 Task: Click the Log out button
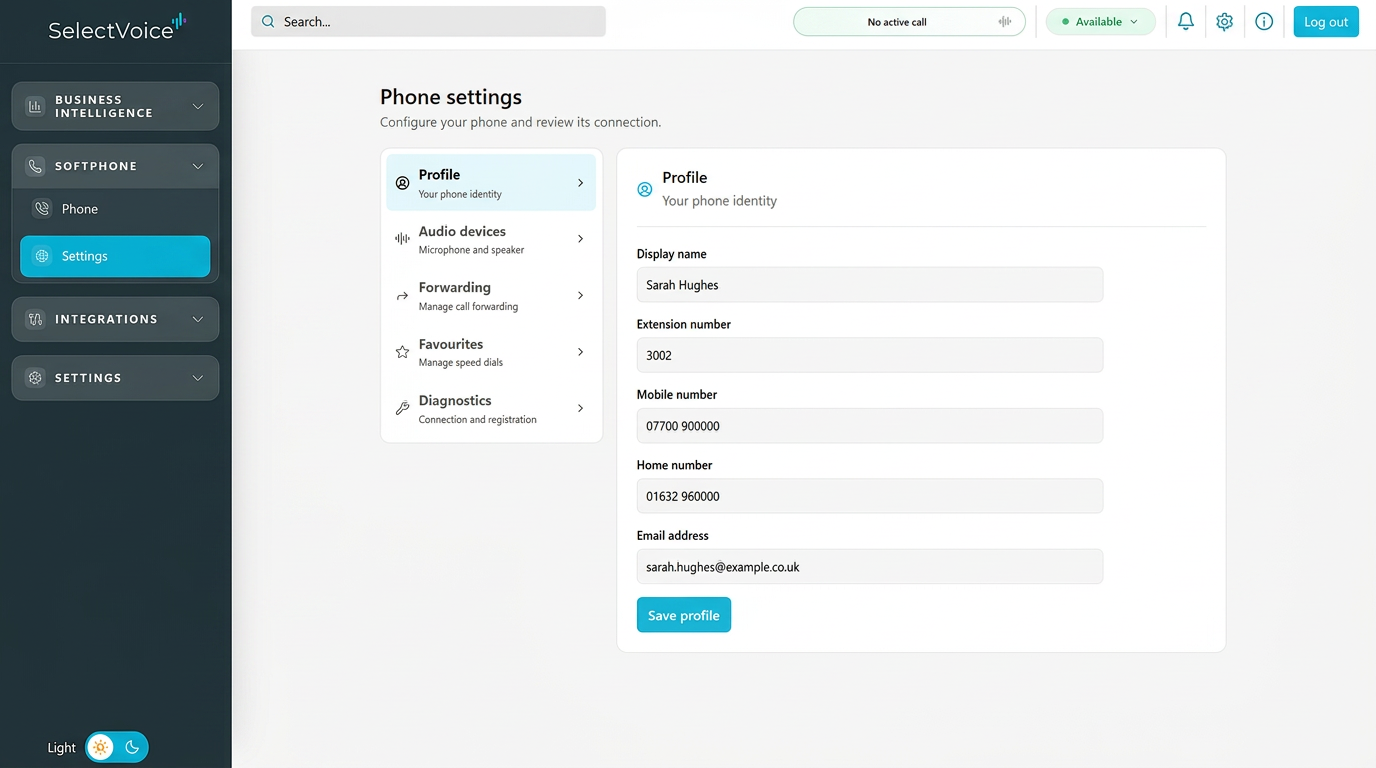tap(1326, 22)
